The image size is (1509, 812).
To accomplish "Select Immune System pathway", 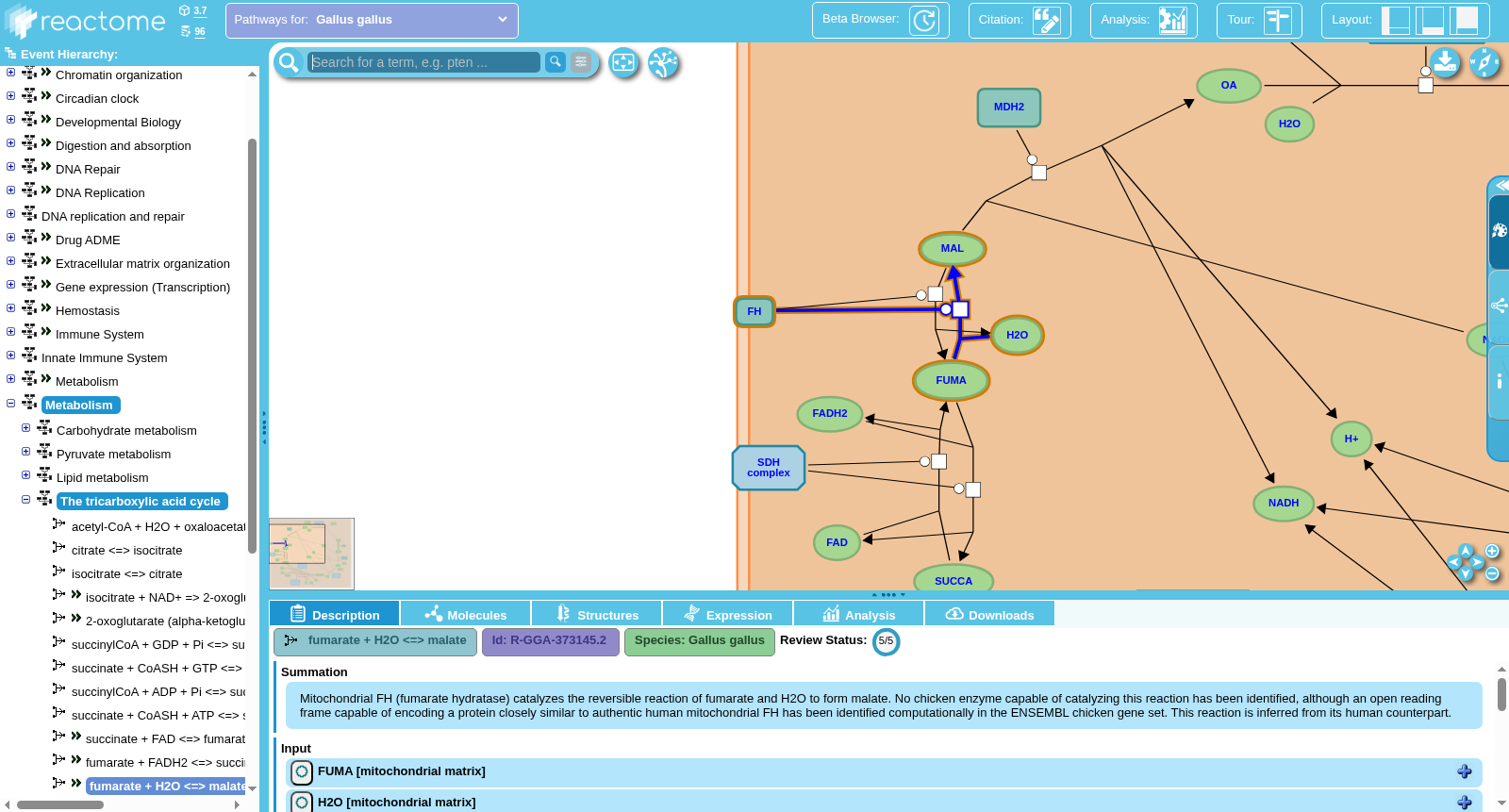I will click(99, 335).
